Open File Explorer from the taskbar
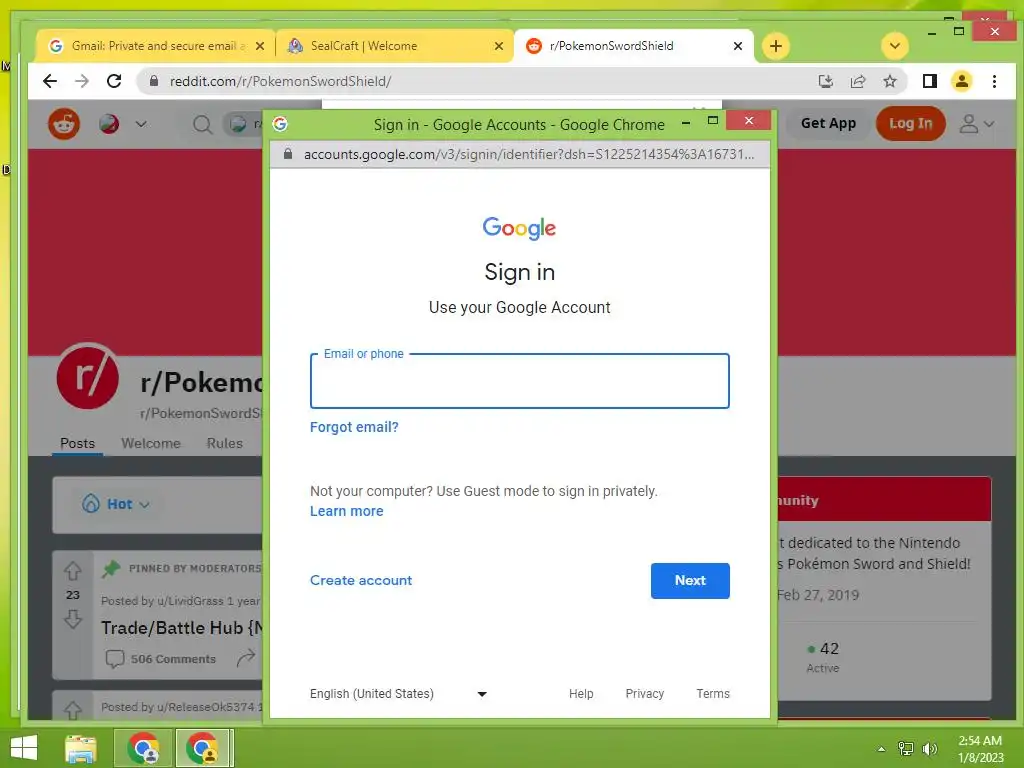This screenshot has width=1024, height=768. click(81, 748)
